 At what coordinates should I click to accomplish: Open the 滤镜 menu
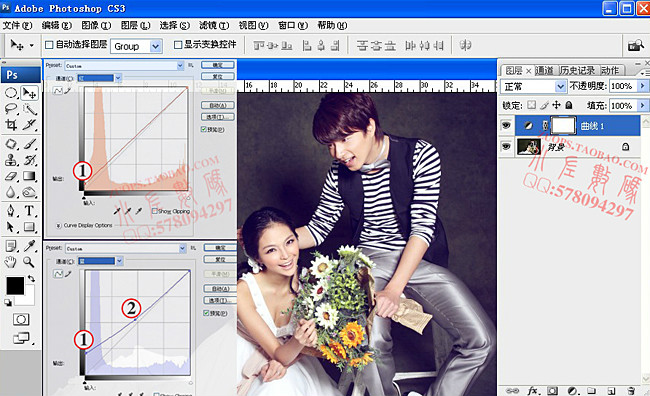pyautogui.click(x=214, y=26)
